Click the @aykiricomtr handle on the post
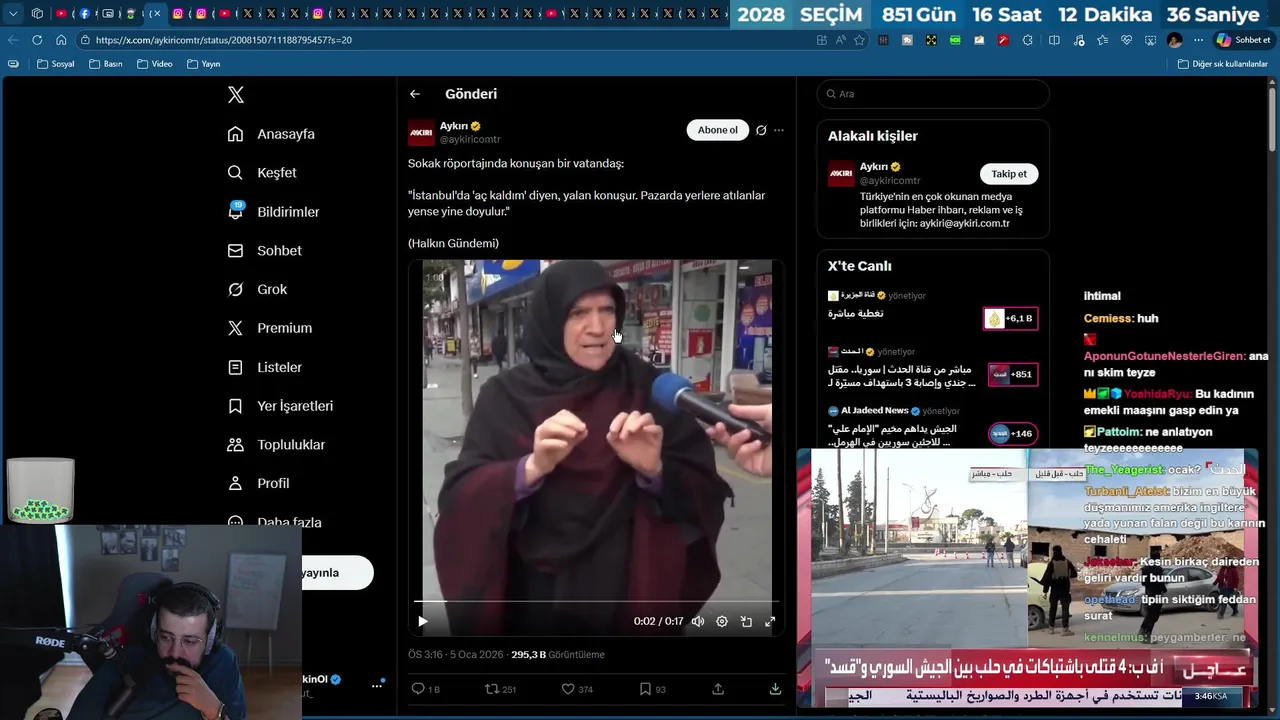Viewport: 1280px width, 720px height. [x=470, y=140]
